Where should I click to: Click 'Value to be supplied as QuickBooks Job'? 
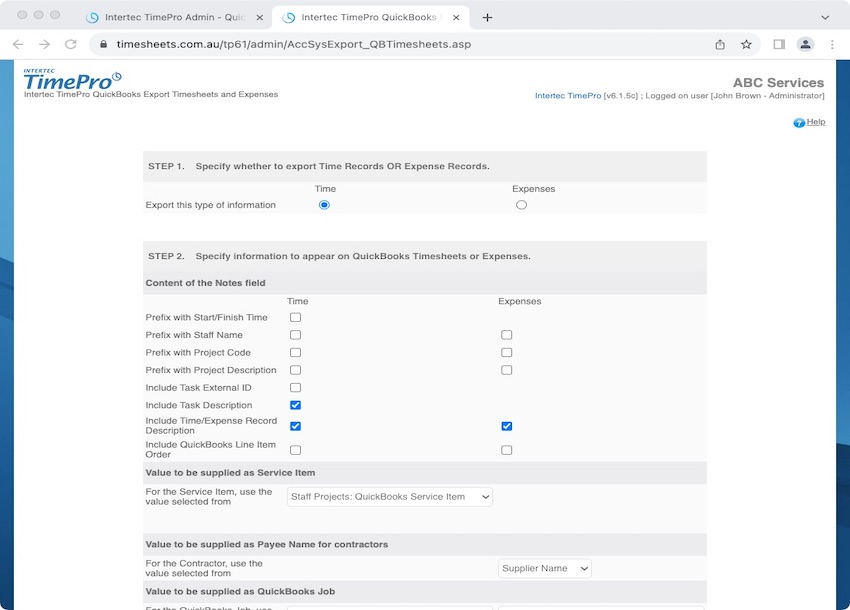coord(240,592)
